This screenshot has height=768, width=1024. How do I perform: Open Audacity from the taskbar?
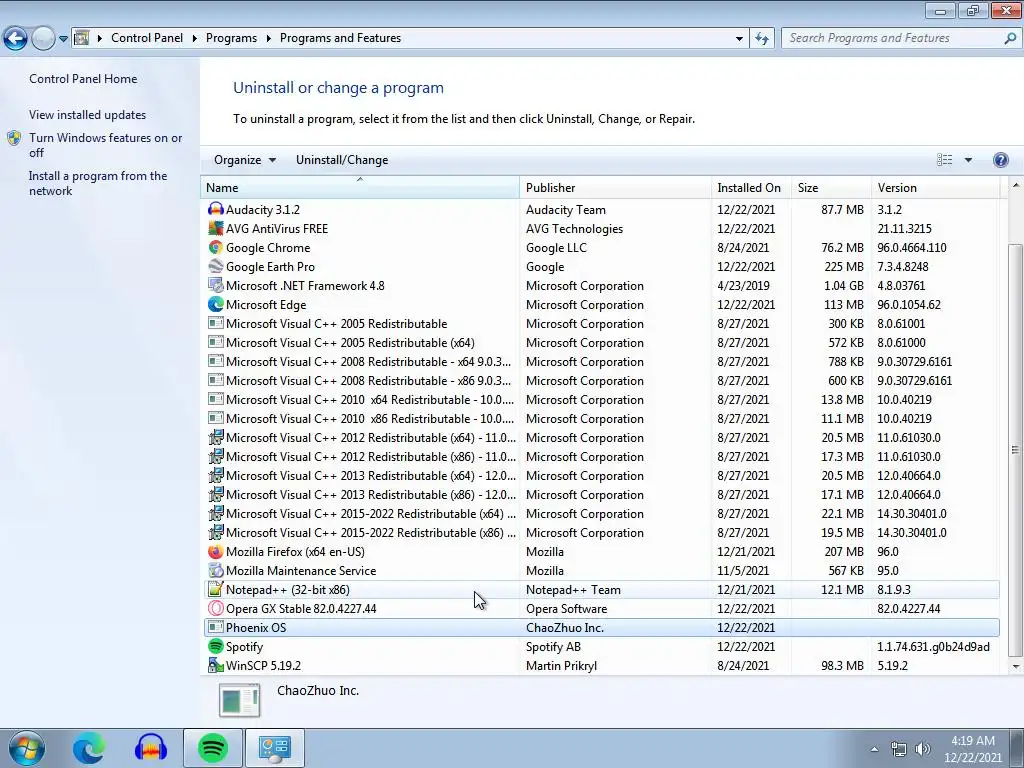[151, 748]
